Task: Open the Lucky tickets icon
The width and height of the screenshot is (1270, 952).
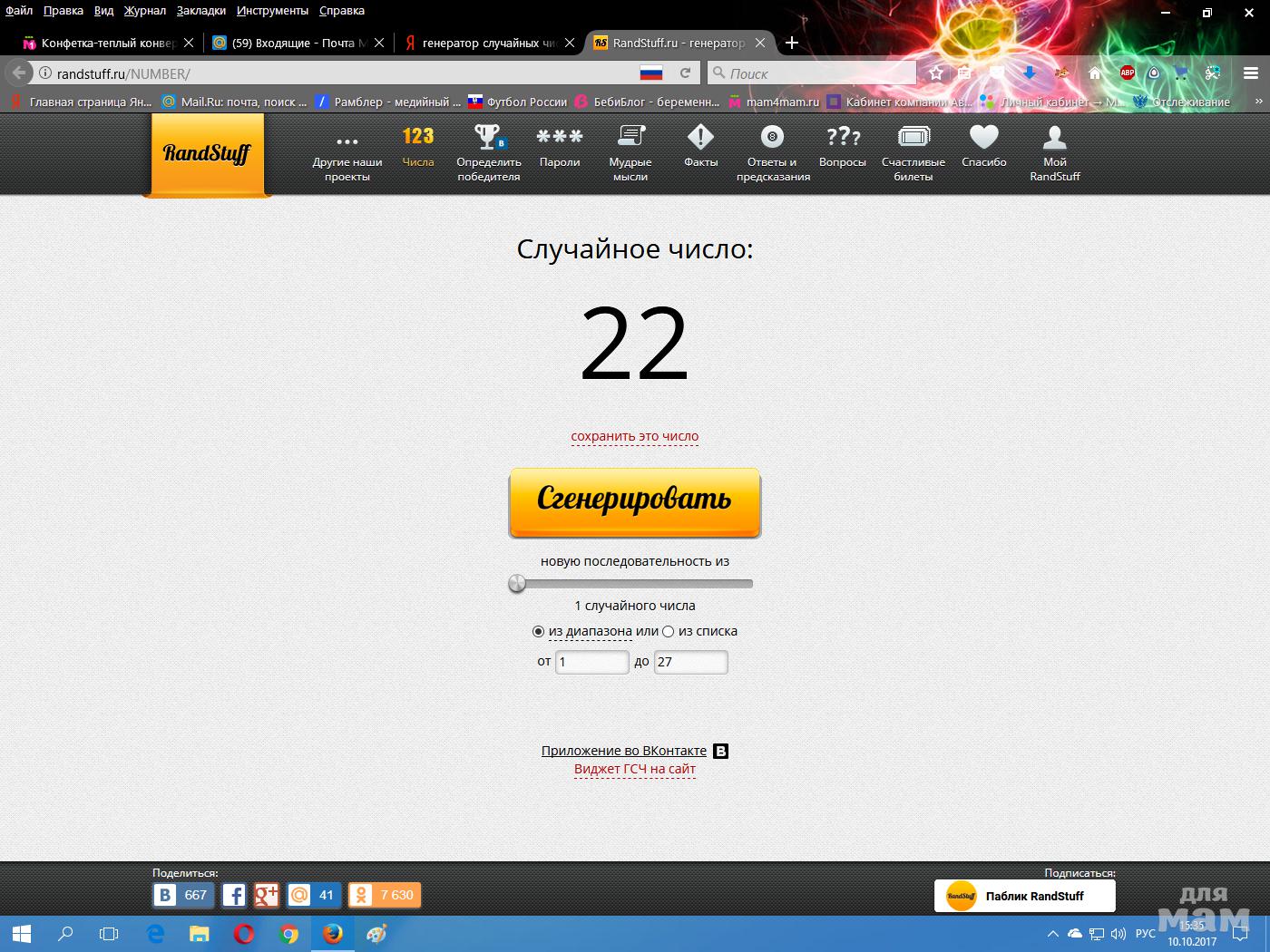Action: tap(913, 138)
